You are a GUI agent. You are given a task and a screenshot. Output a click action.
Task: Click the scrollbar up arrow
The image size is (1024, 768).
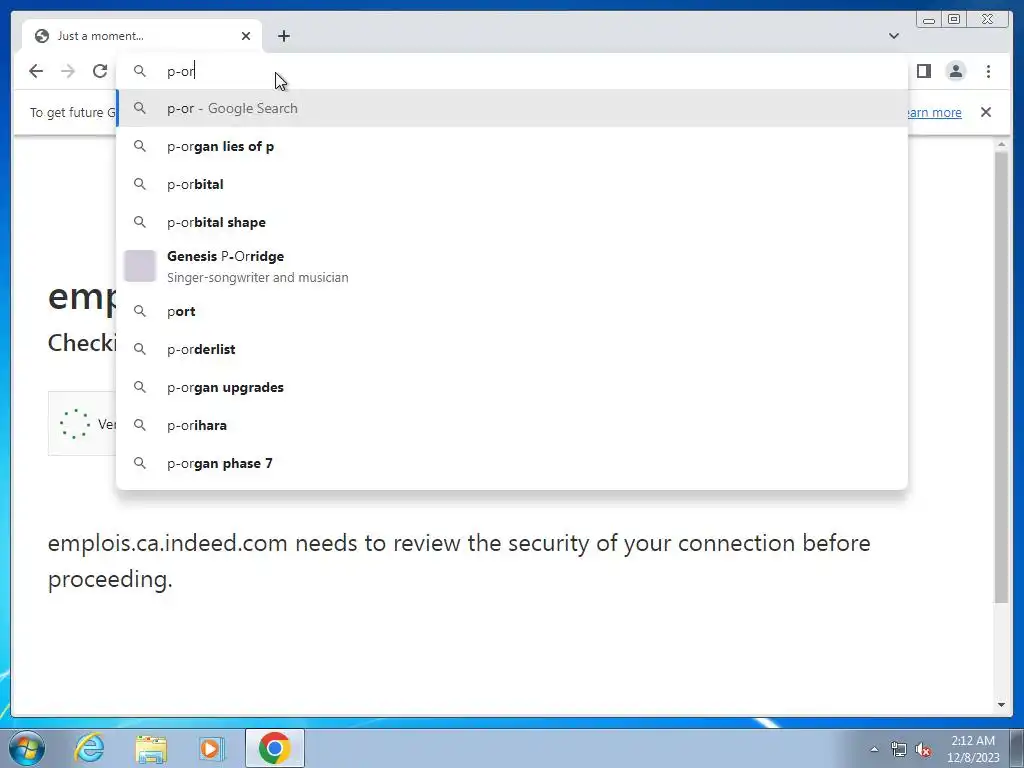click(1001, 144)
